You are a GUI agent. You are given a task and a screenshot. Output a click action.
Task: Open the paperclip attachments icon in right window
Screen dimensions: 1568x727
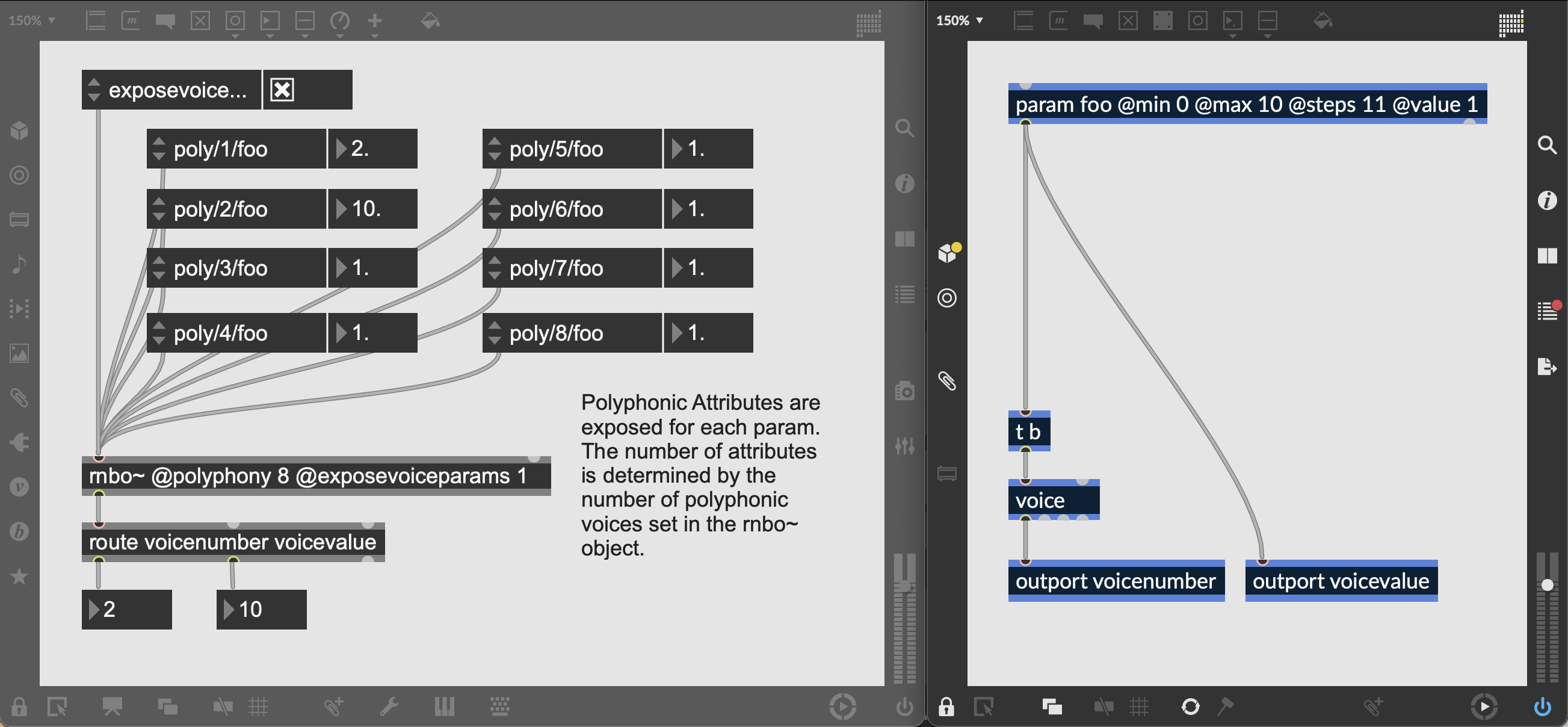(946, 381)
